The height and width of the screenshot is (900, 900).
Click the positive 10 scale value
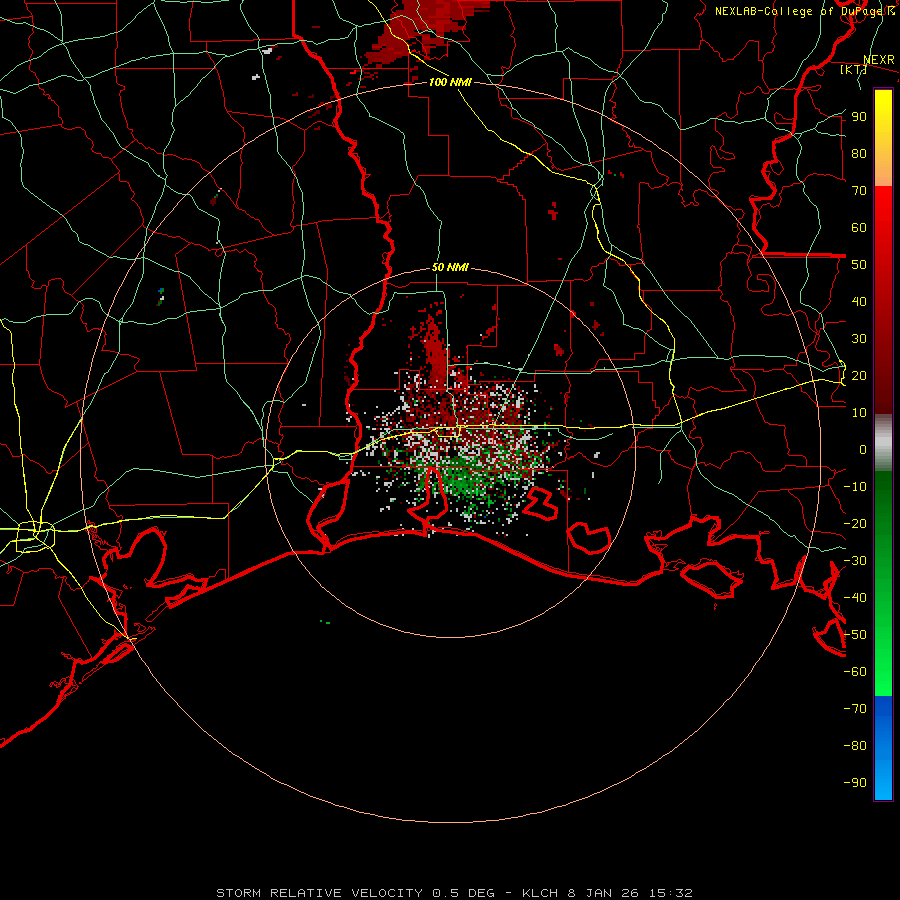click(x=859, y=413)
